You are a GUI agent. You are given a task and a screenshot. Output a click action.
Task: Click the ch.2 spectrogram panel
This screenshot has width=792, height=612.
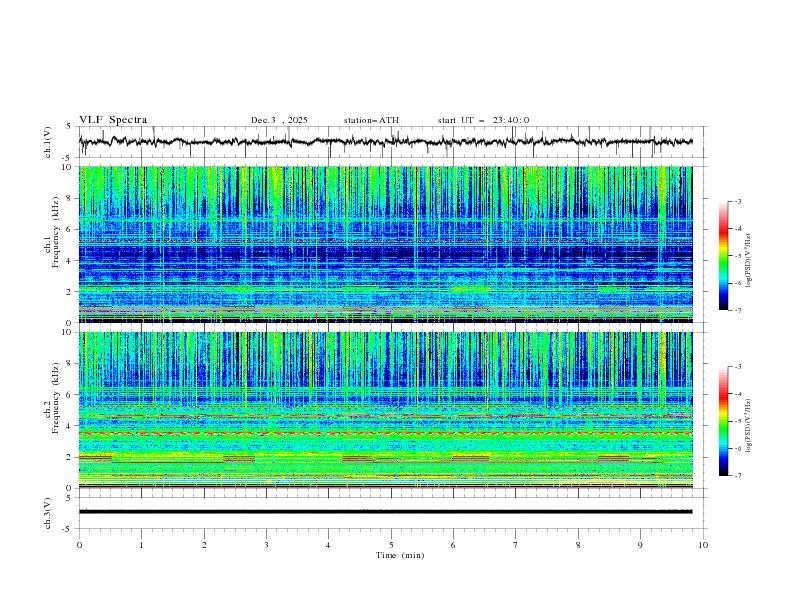(x=385, y=410)
